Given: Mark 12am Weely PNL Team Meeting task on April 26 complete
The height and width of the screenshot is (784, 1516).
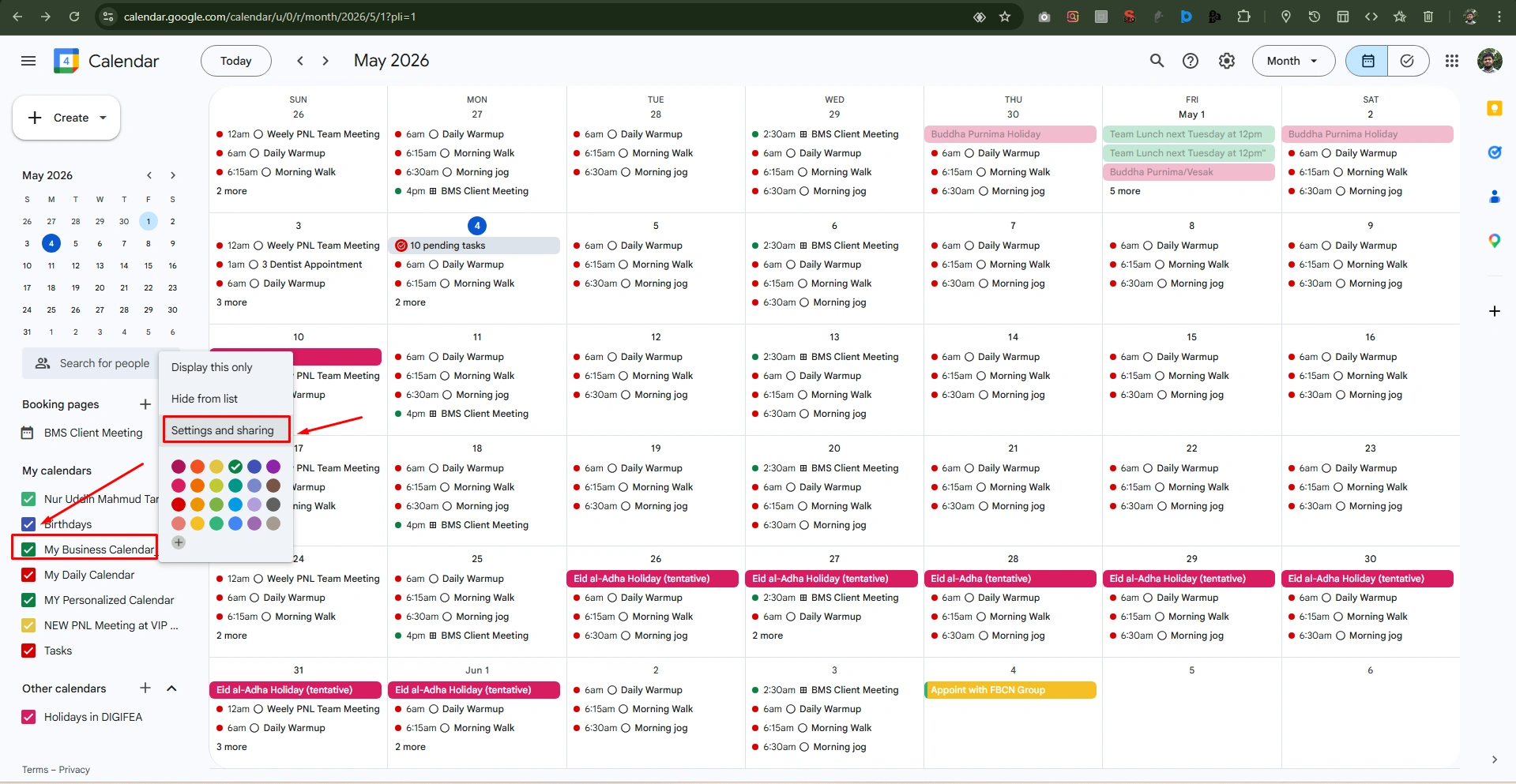Looking at the screenshot, I should click(x=258, y=134).
